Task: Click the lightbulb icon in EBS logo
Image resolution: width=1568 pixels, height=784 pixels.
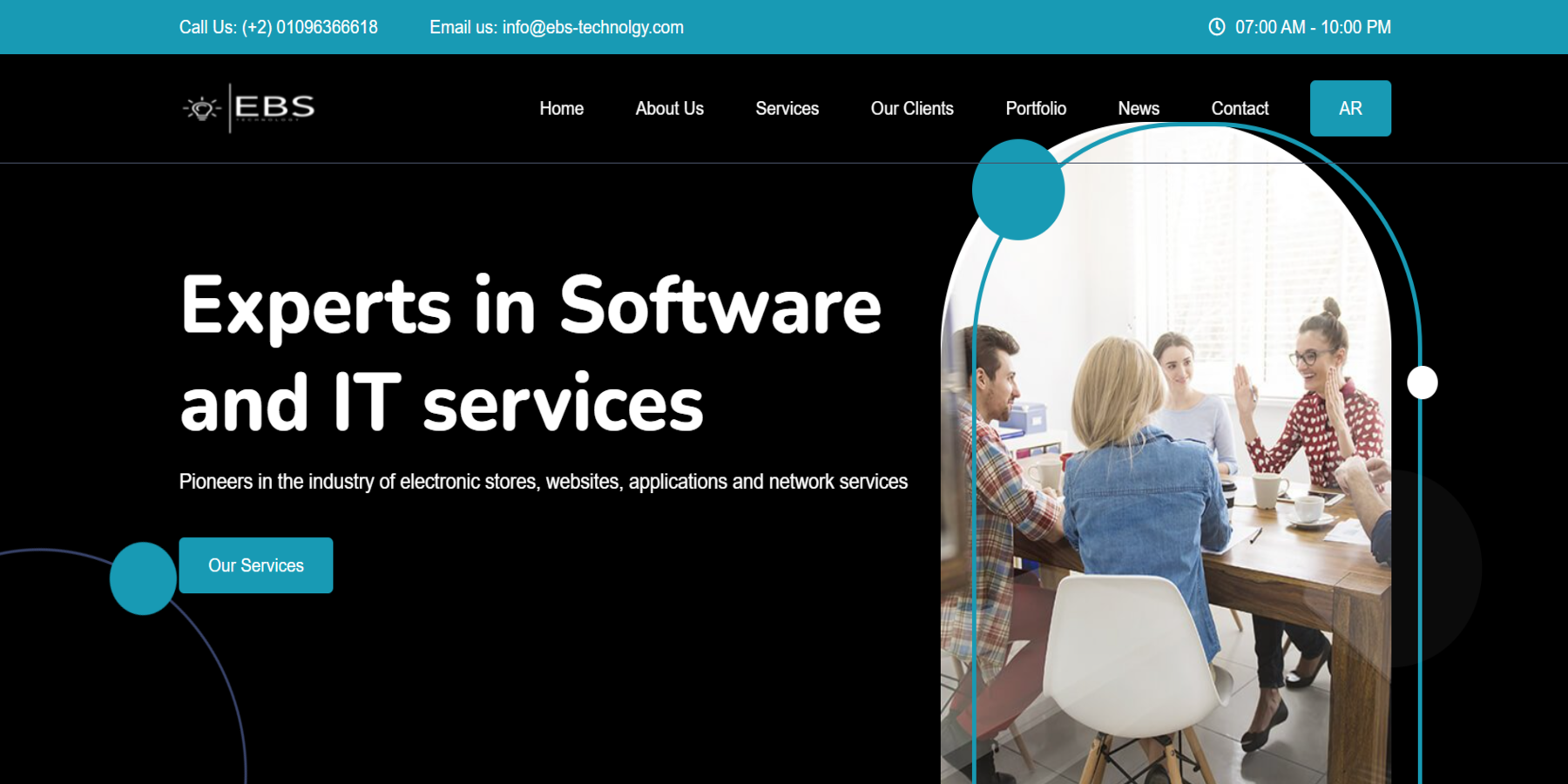Action: point(202,108)
